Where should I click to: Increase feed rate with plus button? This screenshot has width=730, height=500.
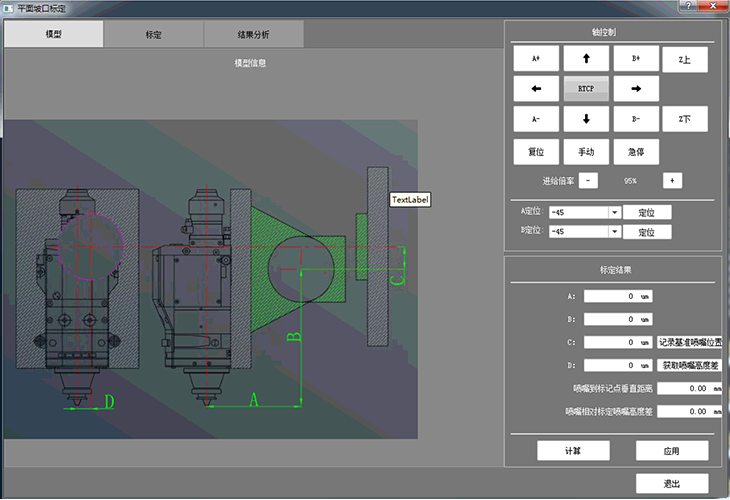pos(672,180)
